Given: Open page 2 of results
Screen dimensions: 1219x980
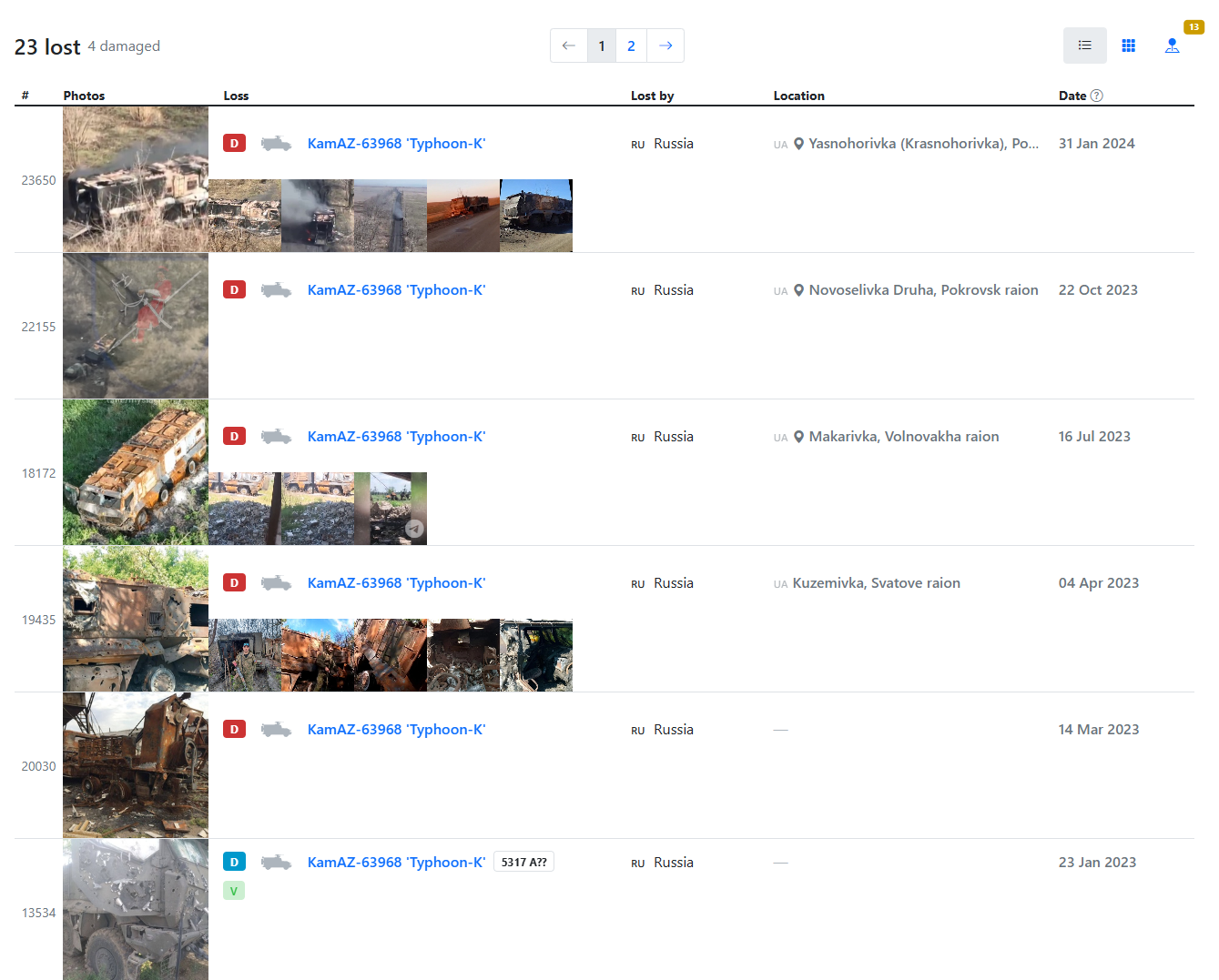Looking at the screenshot, I should tap(631, 45).
